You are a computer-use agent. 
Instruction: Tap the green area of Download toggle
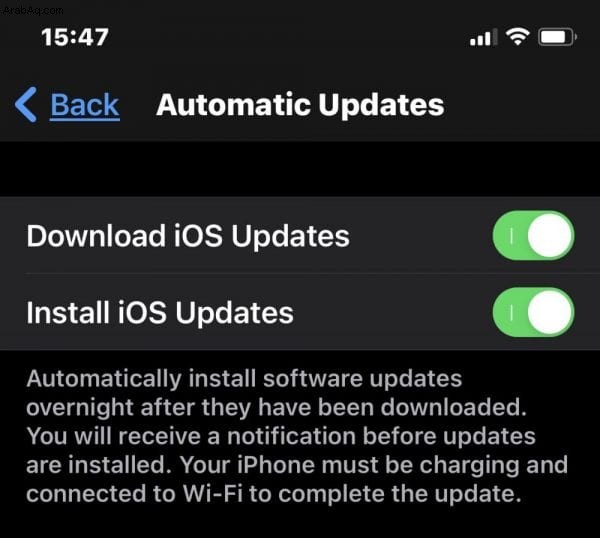tap(510, 235)
